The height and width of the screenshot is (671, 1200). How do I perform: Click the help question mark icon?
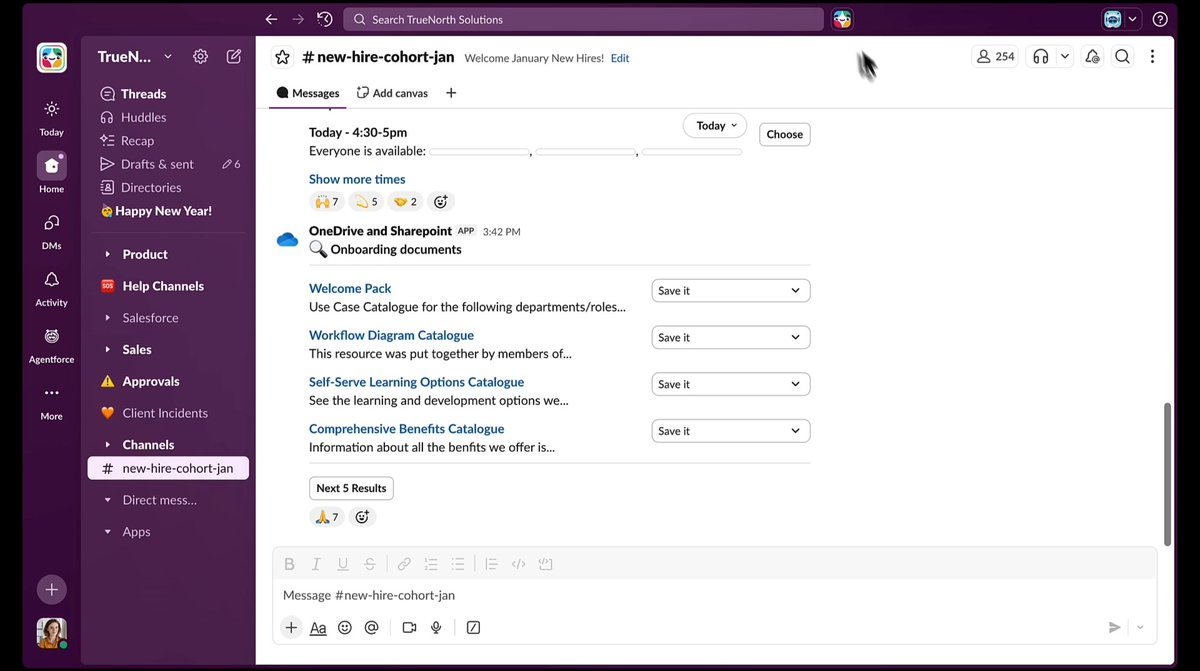[1160, 19]
